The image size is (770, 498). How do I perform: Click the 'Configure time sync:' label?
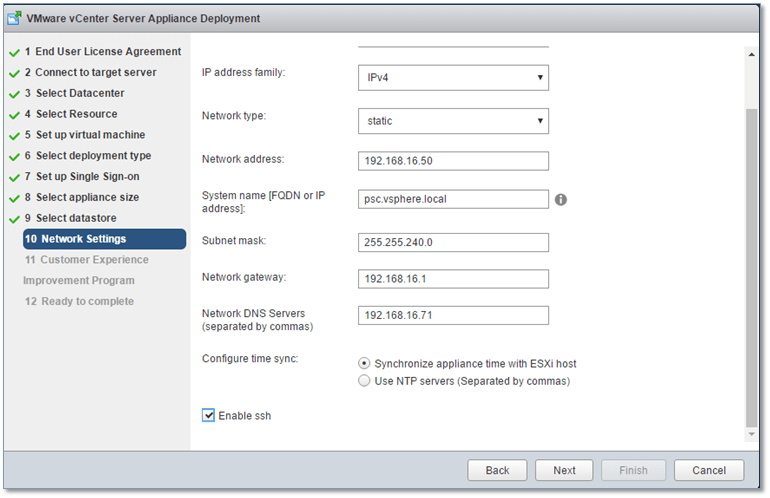[x=250, y=359]
